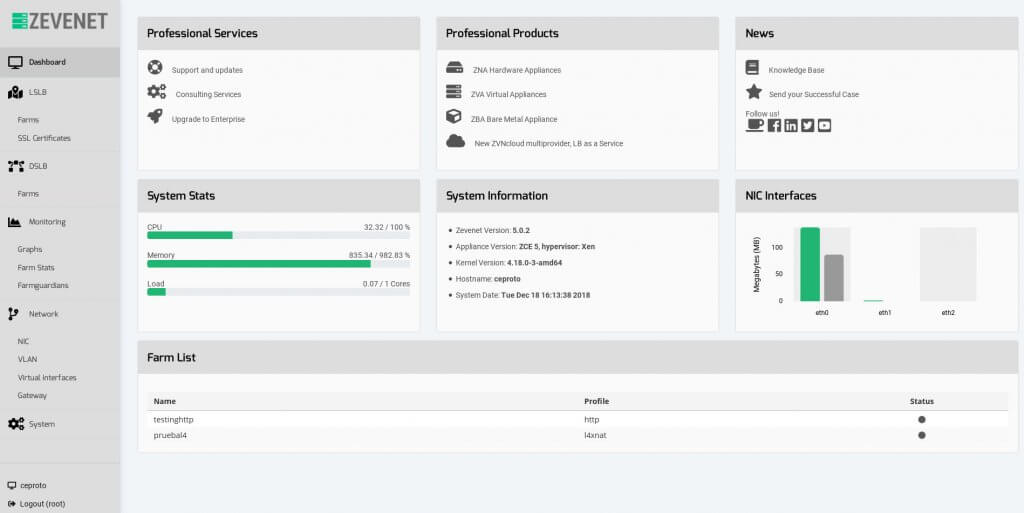Screen dimensions: 1024x513
Task: Click the cloud ZVNcloud icon
Action: (x=455, y=142)
